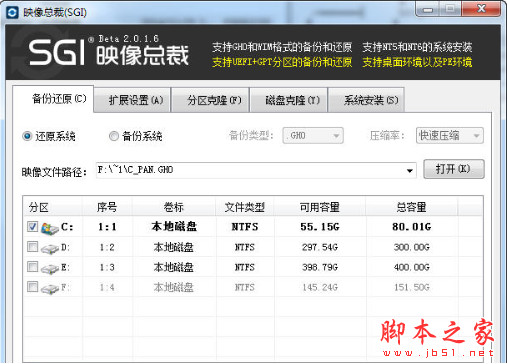Uncheck the C: partition checkbox
The height and width of the screenshot is (364, 507).
(x=32, y=227)
